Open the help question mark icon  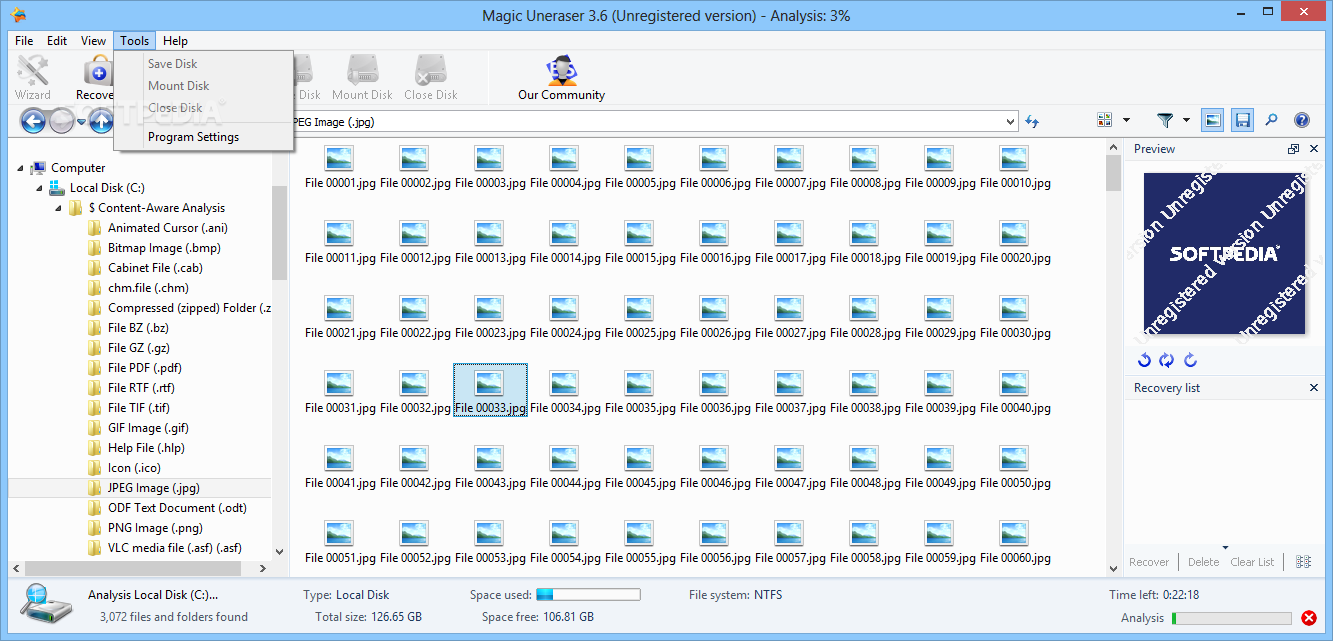(1302, 120)
